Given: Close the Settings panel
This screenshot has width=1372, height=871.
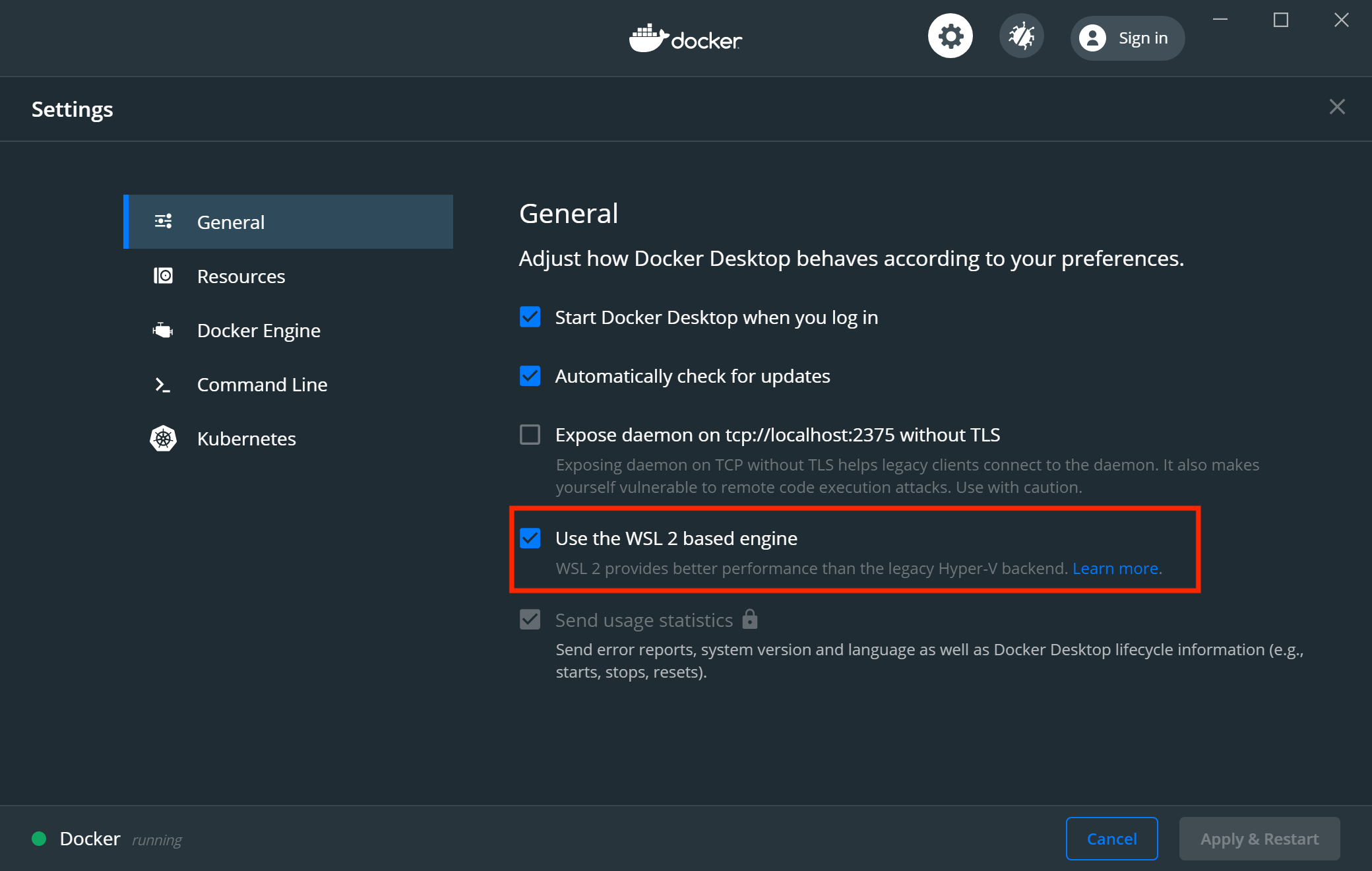Looking at the screenshot, I should coord(1336,107).
